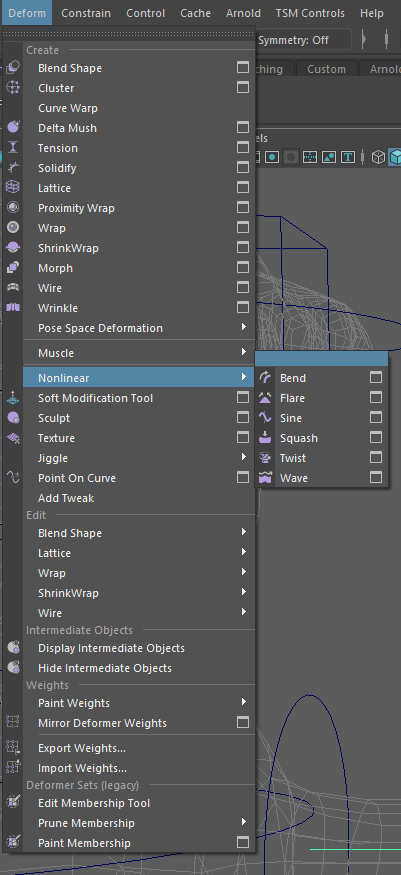Open the Cache menu

pos(195,13)
